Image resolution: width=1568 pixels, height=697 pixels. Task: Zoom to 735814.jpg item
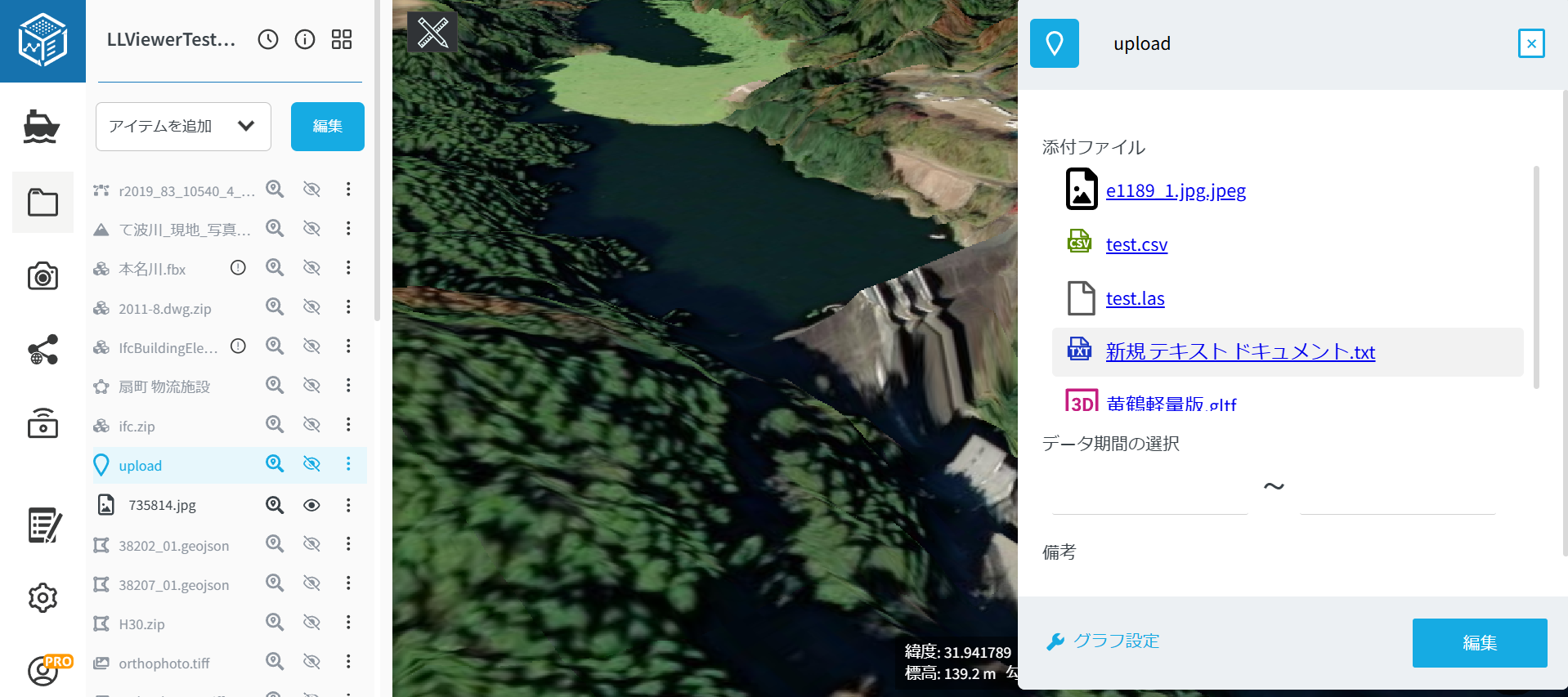coord(275,505)
